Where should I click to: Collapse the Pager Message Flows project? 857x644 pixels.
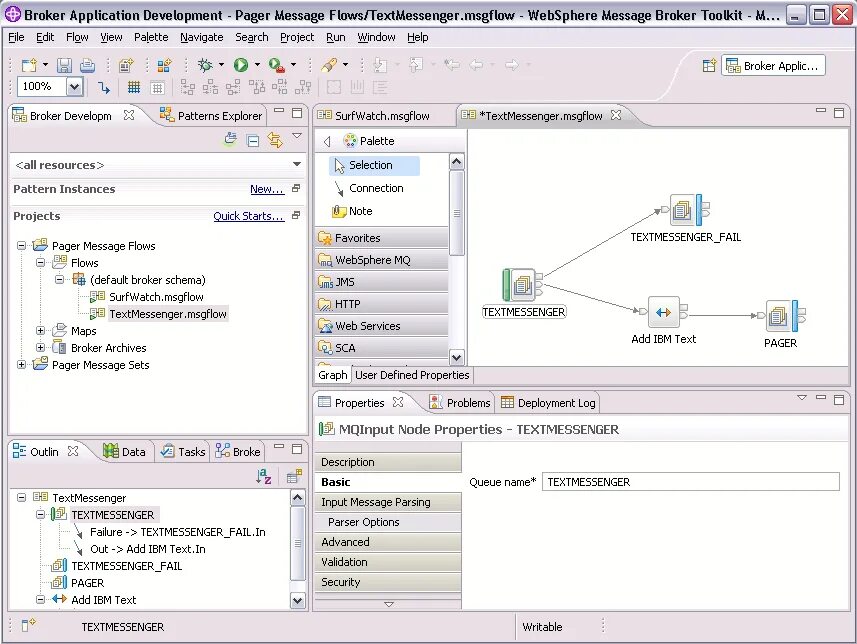21,246
